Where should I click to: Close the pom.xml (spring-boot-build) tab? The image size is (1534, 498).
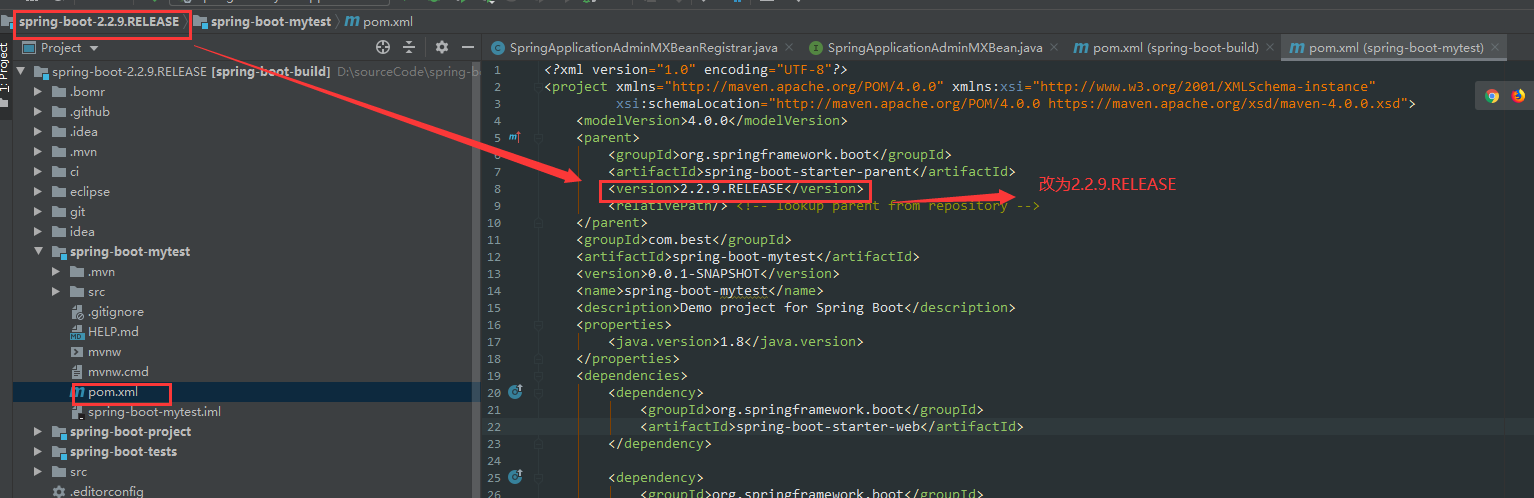(1269, 47)
